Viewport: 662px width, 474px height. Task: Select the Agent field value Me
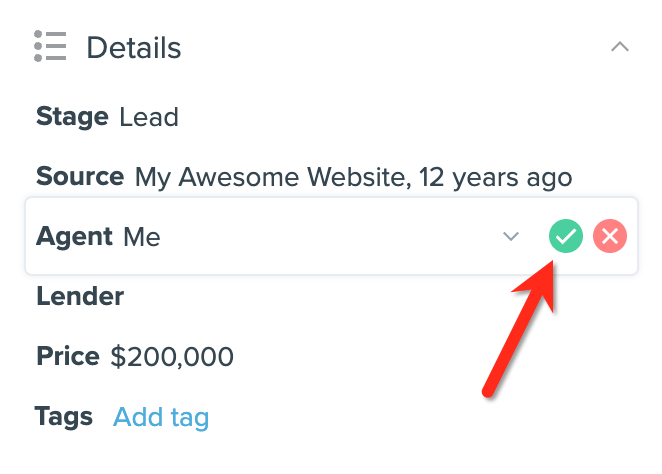coord(142,237)
